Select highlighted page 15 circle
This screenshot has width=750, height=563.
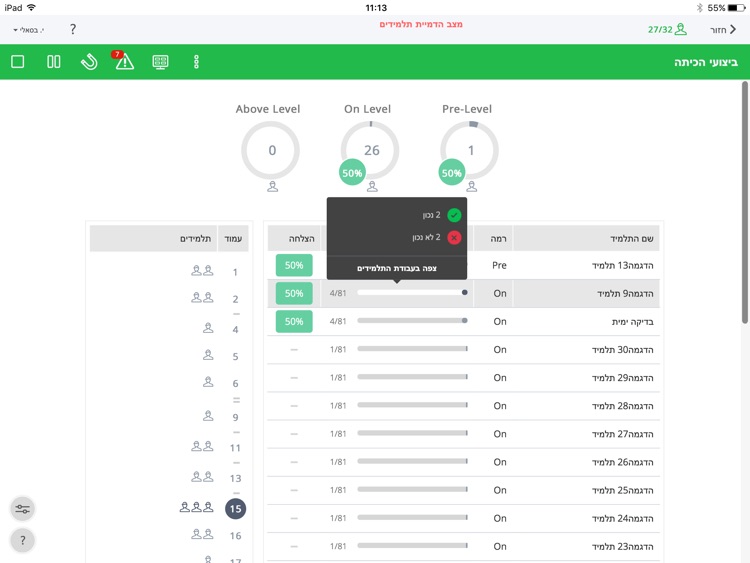click(x=235, y=509)
